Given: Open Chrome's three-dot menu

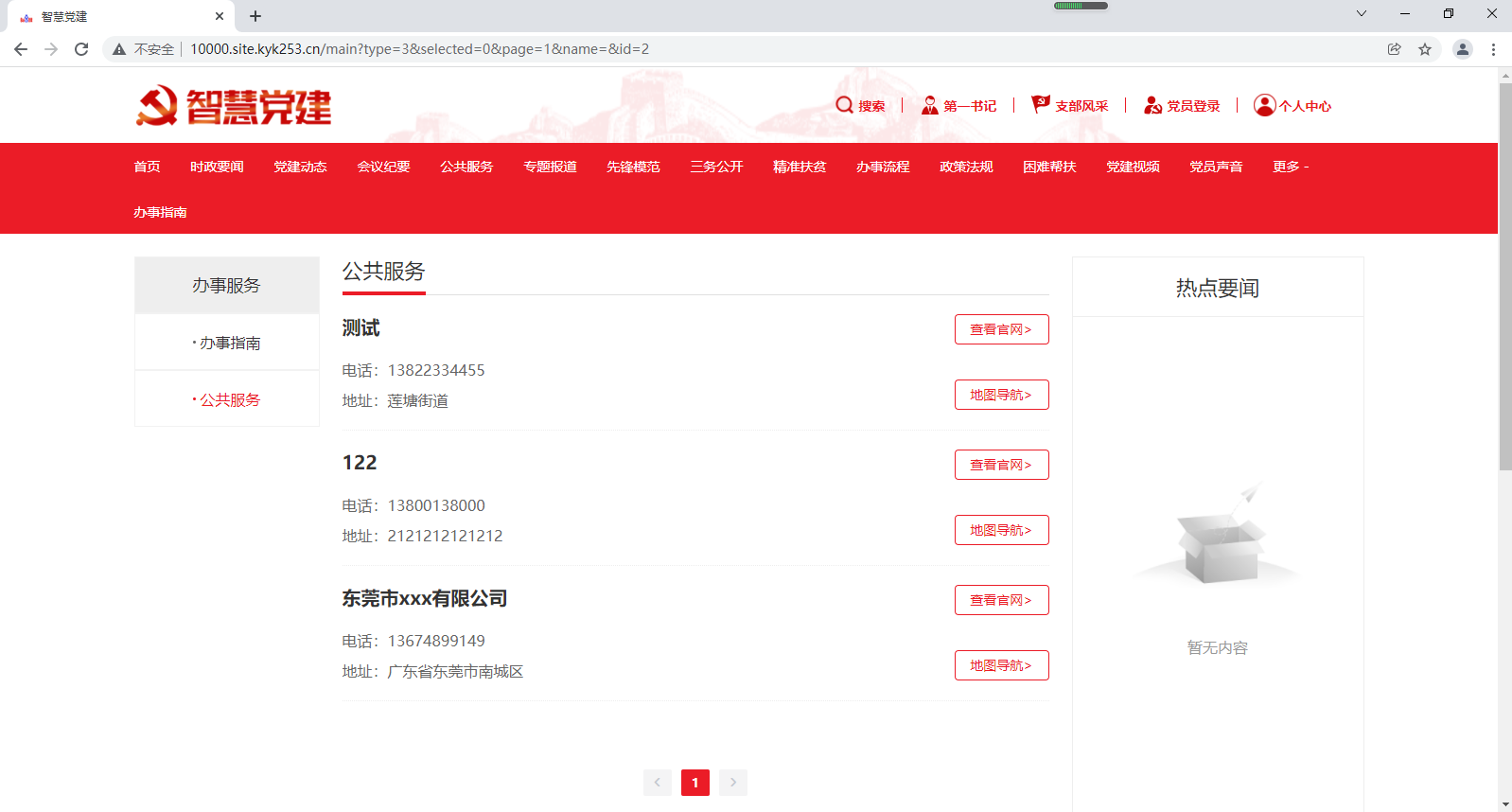Looking at the screenshot, I should tap(1493, 49).
